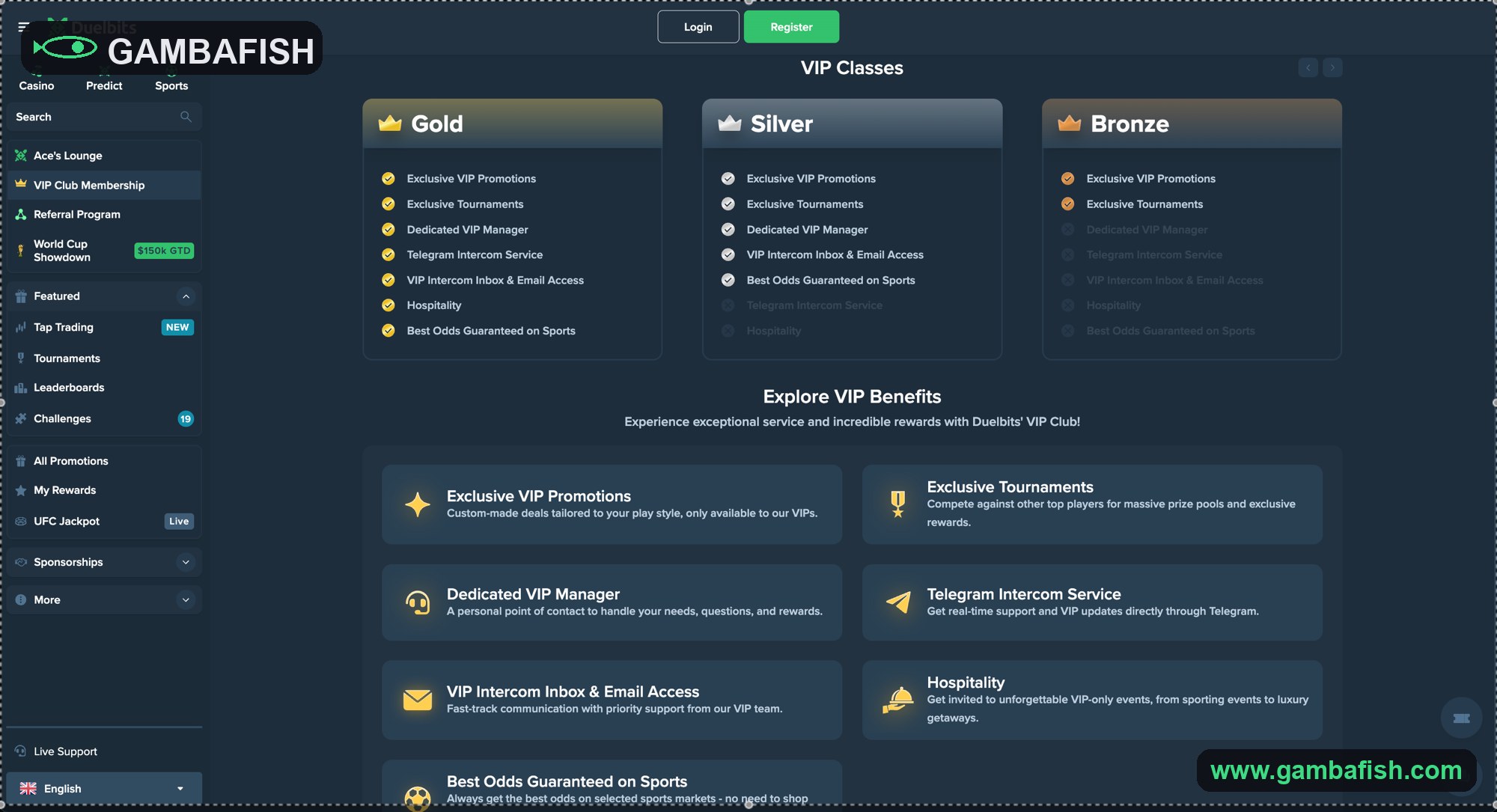Click the Live Support headset icon
The image size is (1497, 812).
tap(21, 751)
